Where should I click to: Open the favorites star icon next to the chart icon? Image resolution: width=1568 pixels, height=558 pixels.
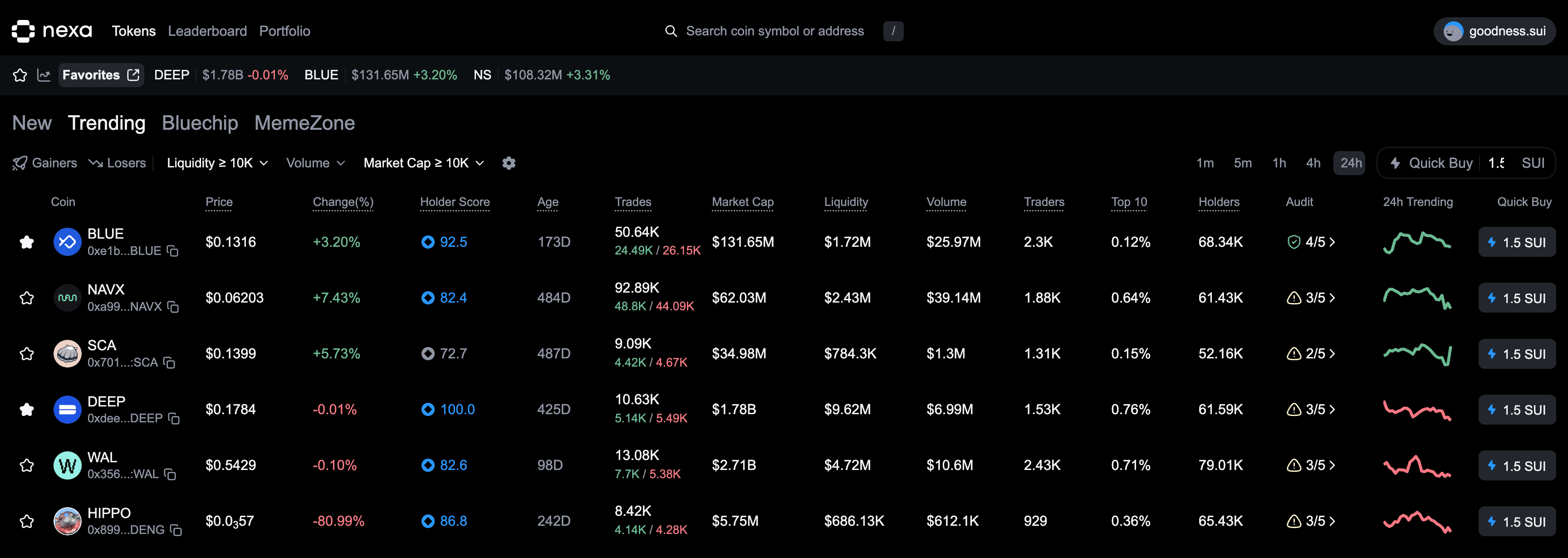[x=20, y=74]
